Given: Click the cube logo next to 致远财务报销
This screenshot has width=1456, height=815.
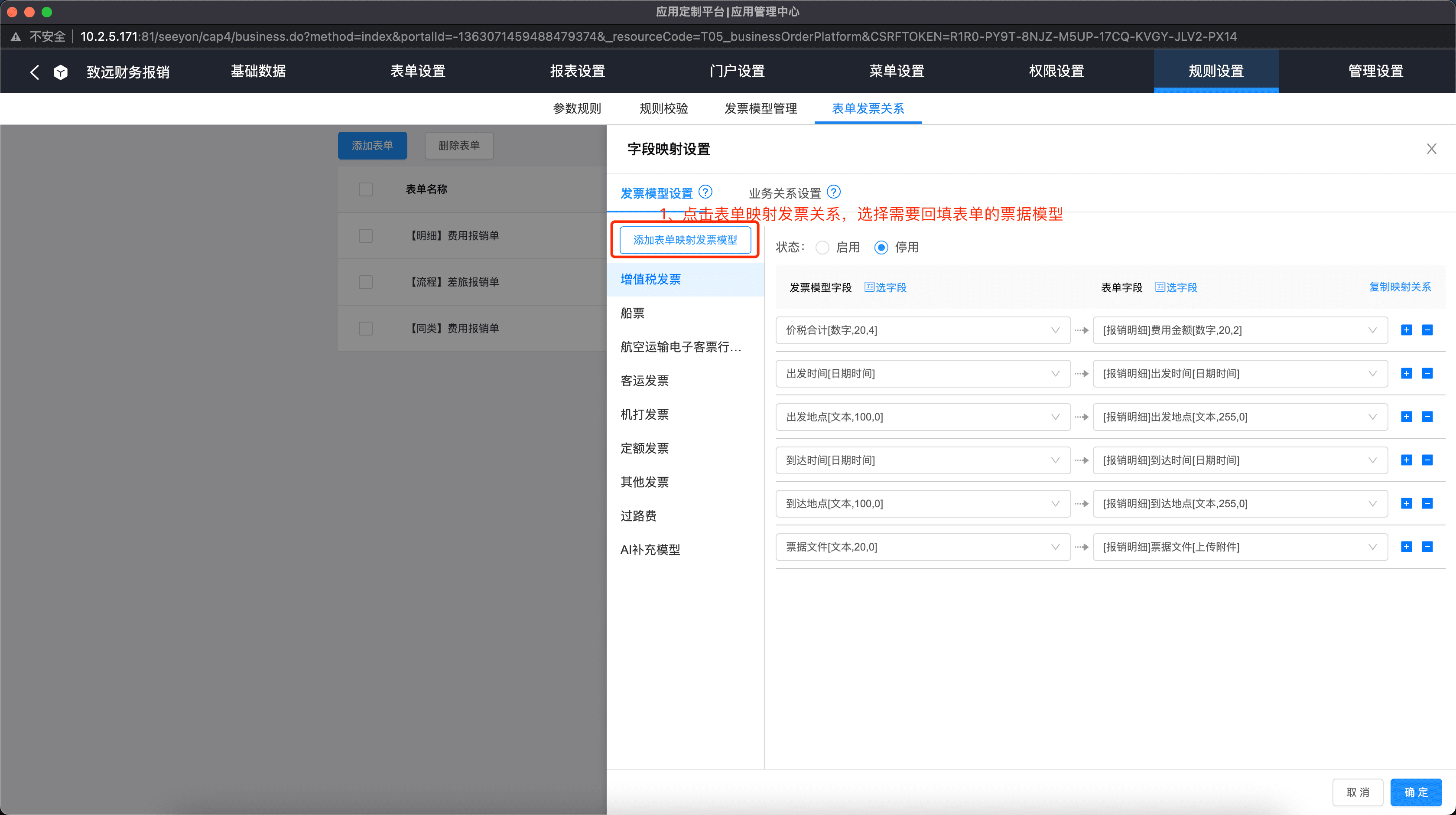Looking at the screenshot, I should [x=61, y=72].
